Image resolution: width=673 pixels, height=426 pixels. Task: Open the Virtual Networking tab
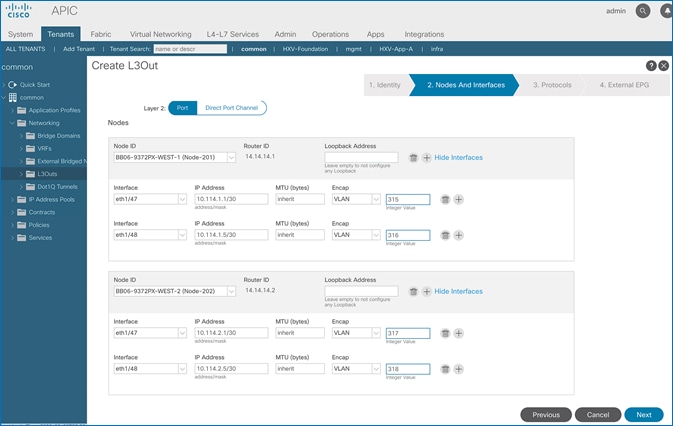point(161,34)
